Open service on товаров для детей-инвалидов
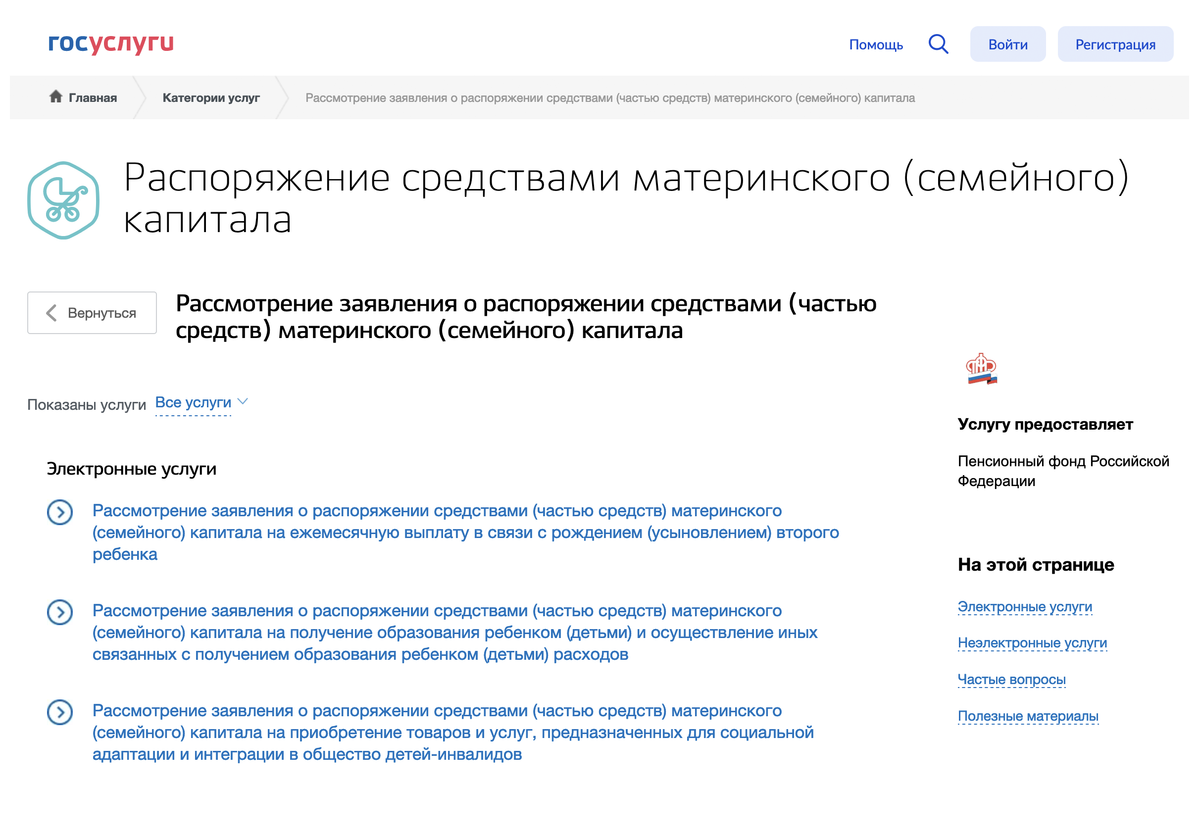1200x831 pixels. tap(453, 732)
